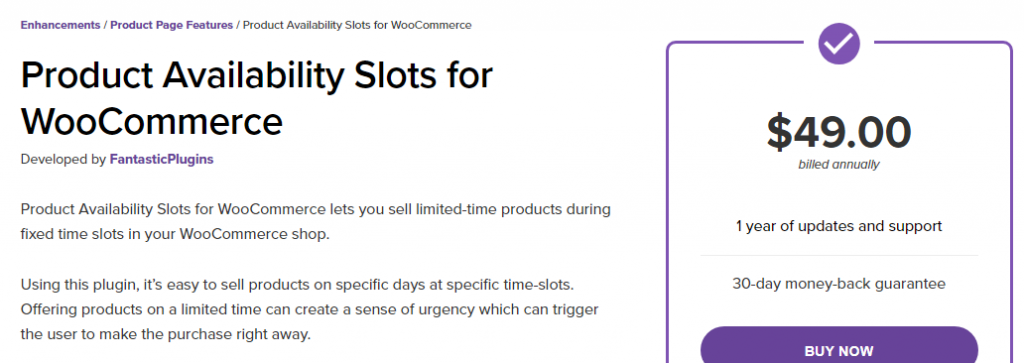Click the current-page breadcrumb text for Product Availability Slots
1024x363 pixels.
coord(357,25)
